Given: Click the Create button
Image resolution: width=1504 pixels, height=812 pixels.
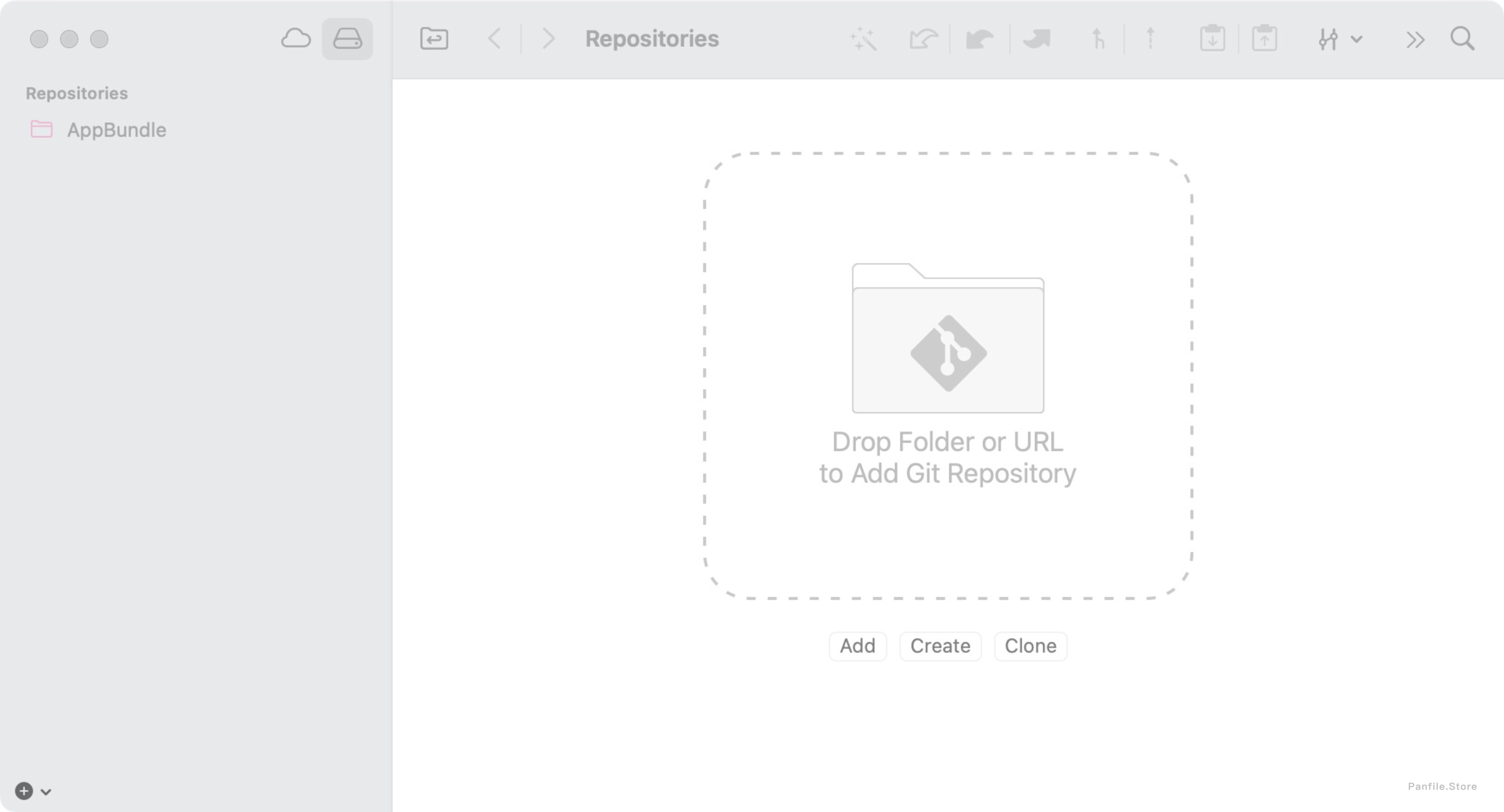Looking at the screenshot, I should tap(940, 646).
